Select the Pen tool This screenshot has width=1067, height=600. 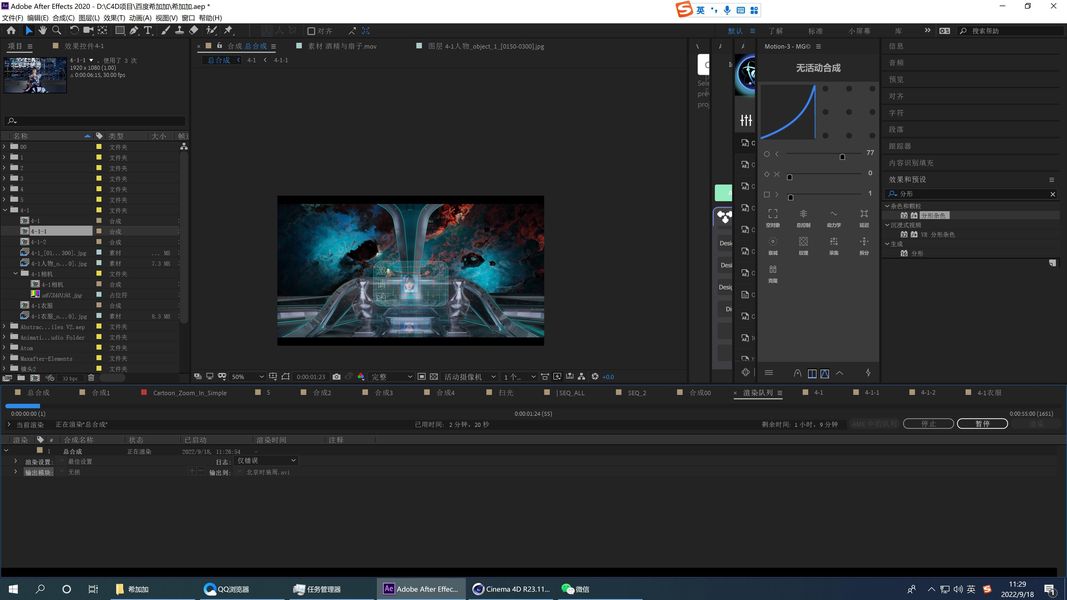pos(134,31)
